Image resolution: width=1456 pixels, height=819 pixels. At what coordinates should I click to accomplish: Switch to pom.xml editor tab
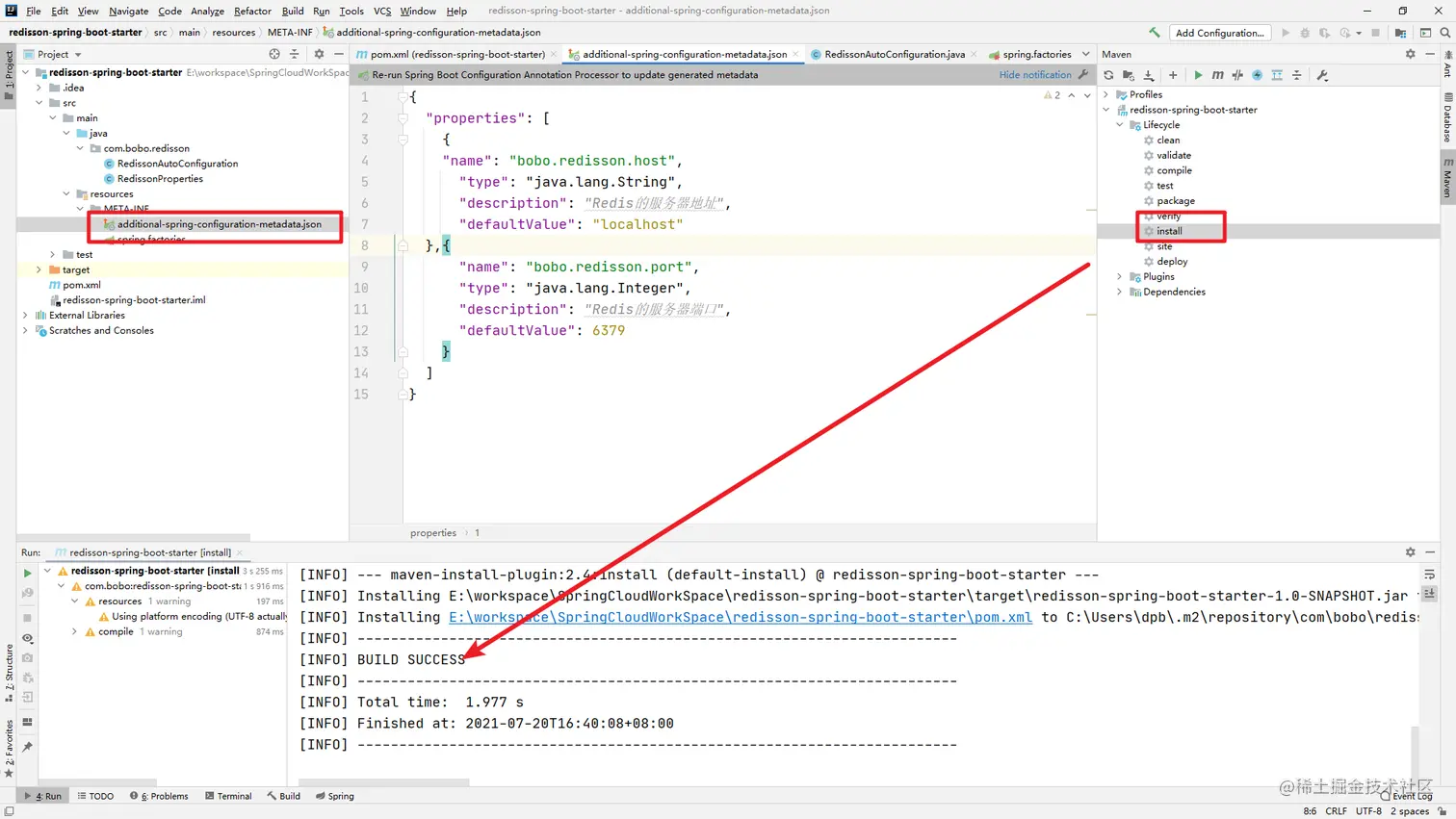456,54
